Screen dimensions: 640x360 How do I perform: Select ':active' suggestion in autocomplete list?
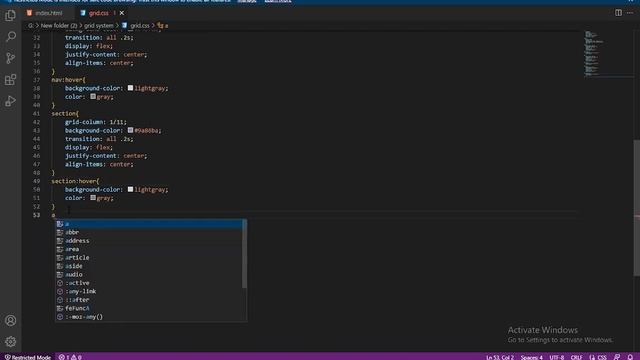coord(149,283)
